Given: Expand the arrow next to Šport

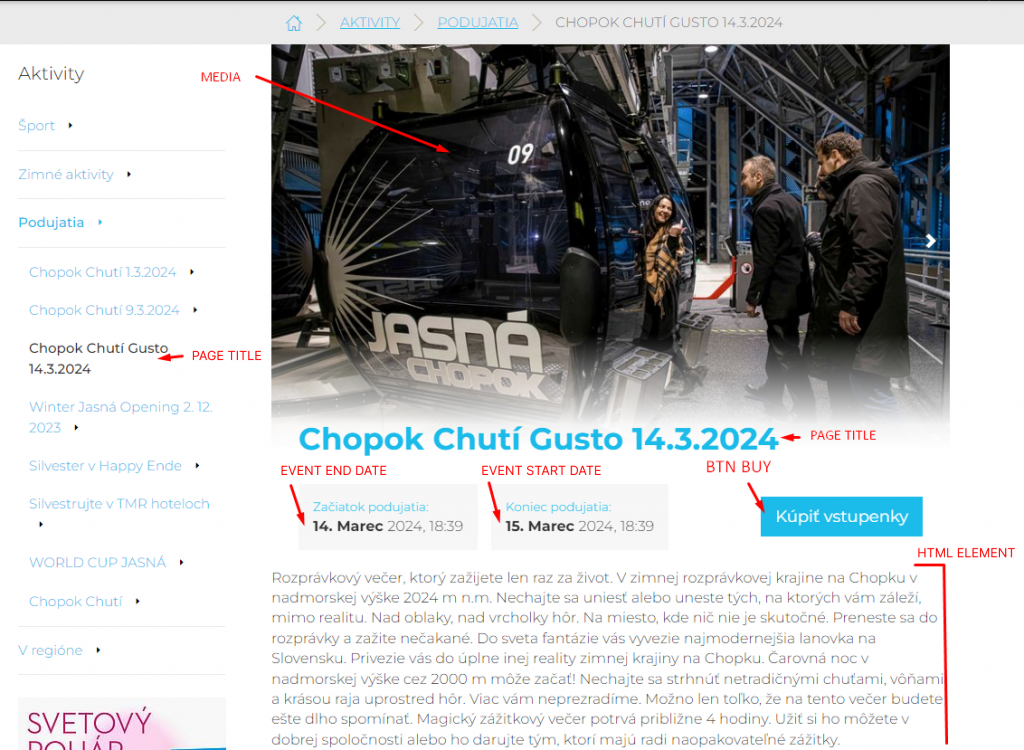Looking at the screenshot, I should (x=70, y=126).
